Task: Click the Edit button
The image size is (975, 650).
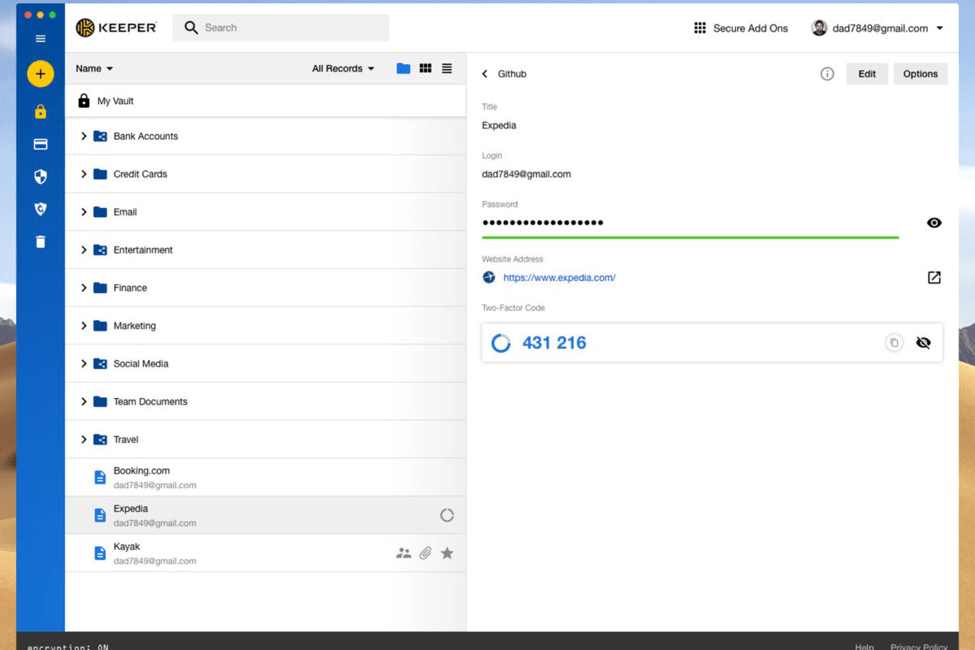Action: (866, 73)
